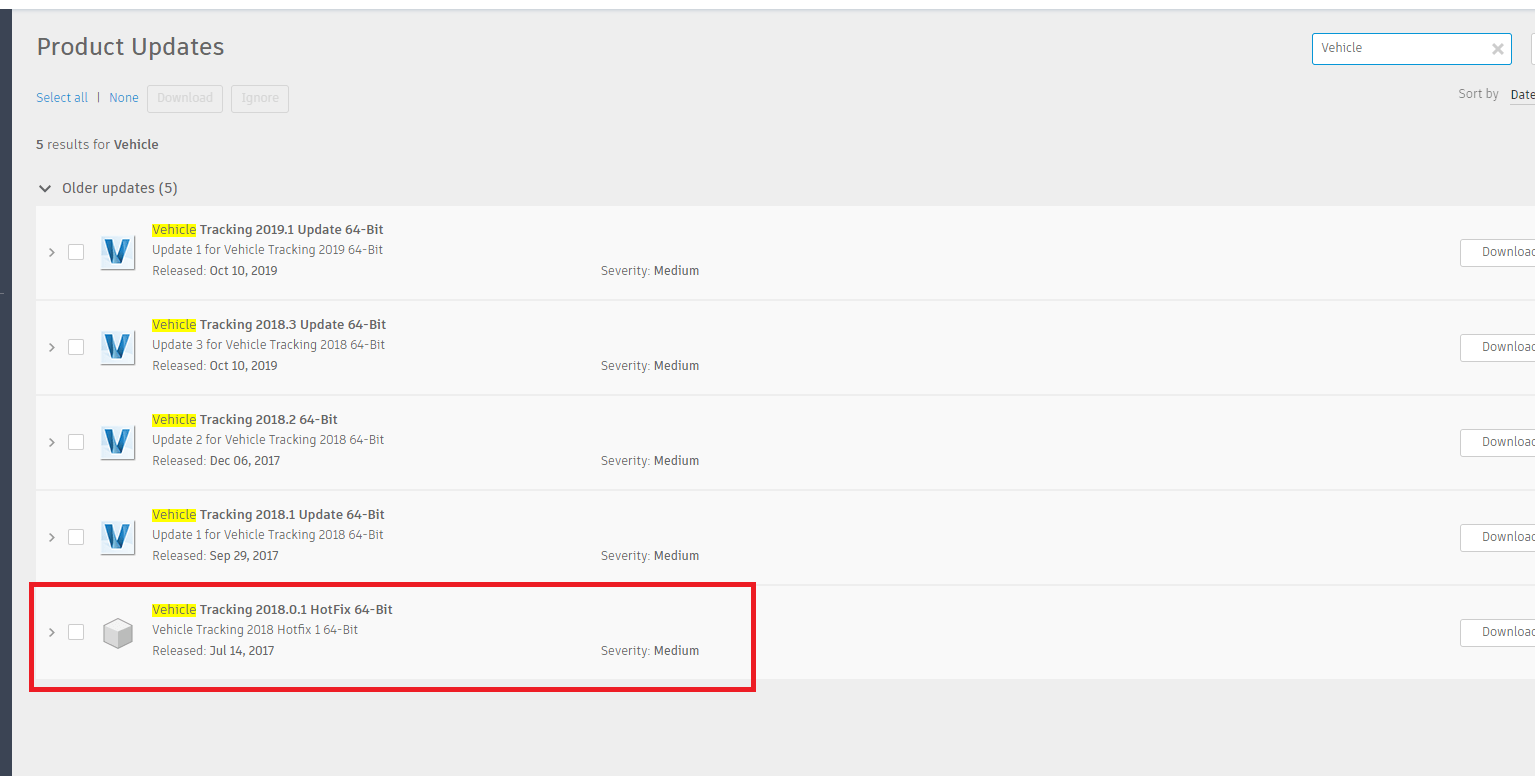Click the Product Updates heading
Image resolution: width=1535 pixels, height=776 pixels.
coord(130,47)
